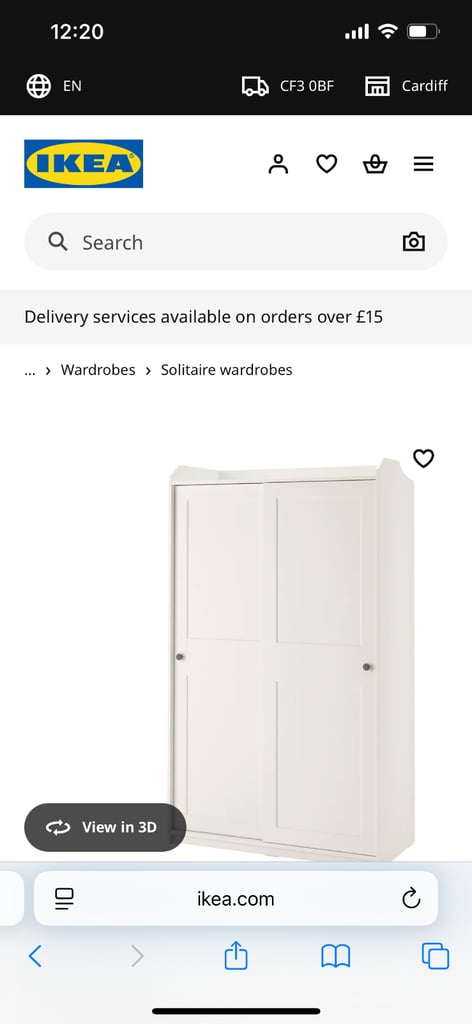Go to the Wardrobes breadcrumb
The width and height of the screenshot is (472, 1024).
click(x=98, y=370)
